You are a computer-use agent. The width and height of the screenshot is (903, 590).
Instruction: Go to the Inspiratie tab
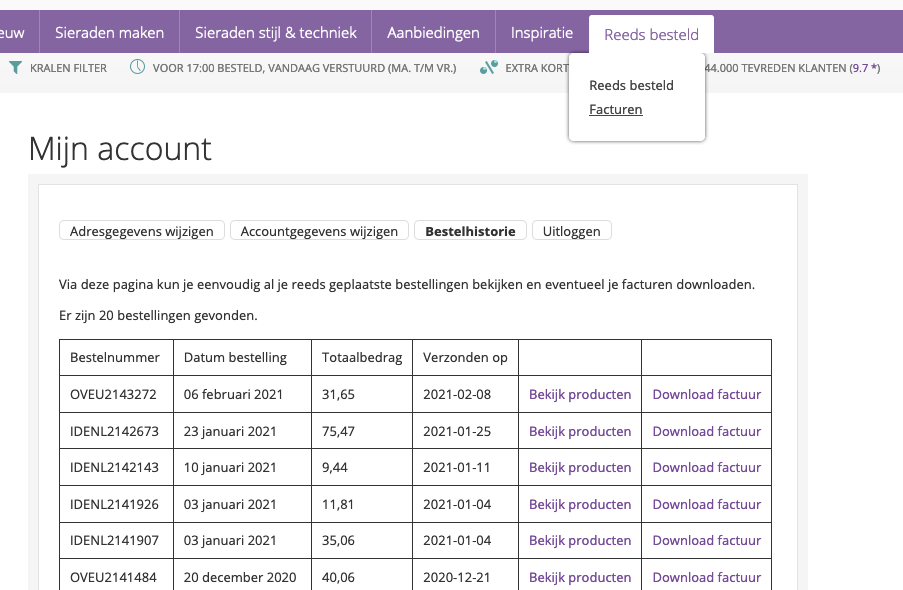tap(542, 33)
